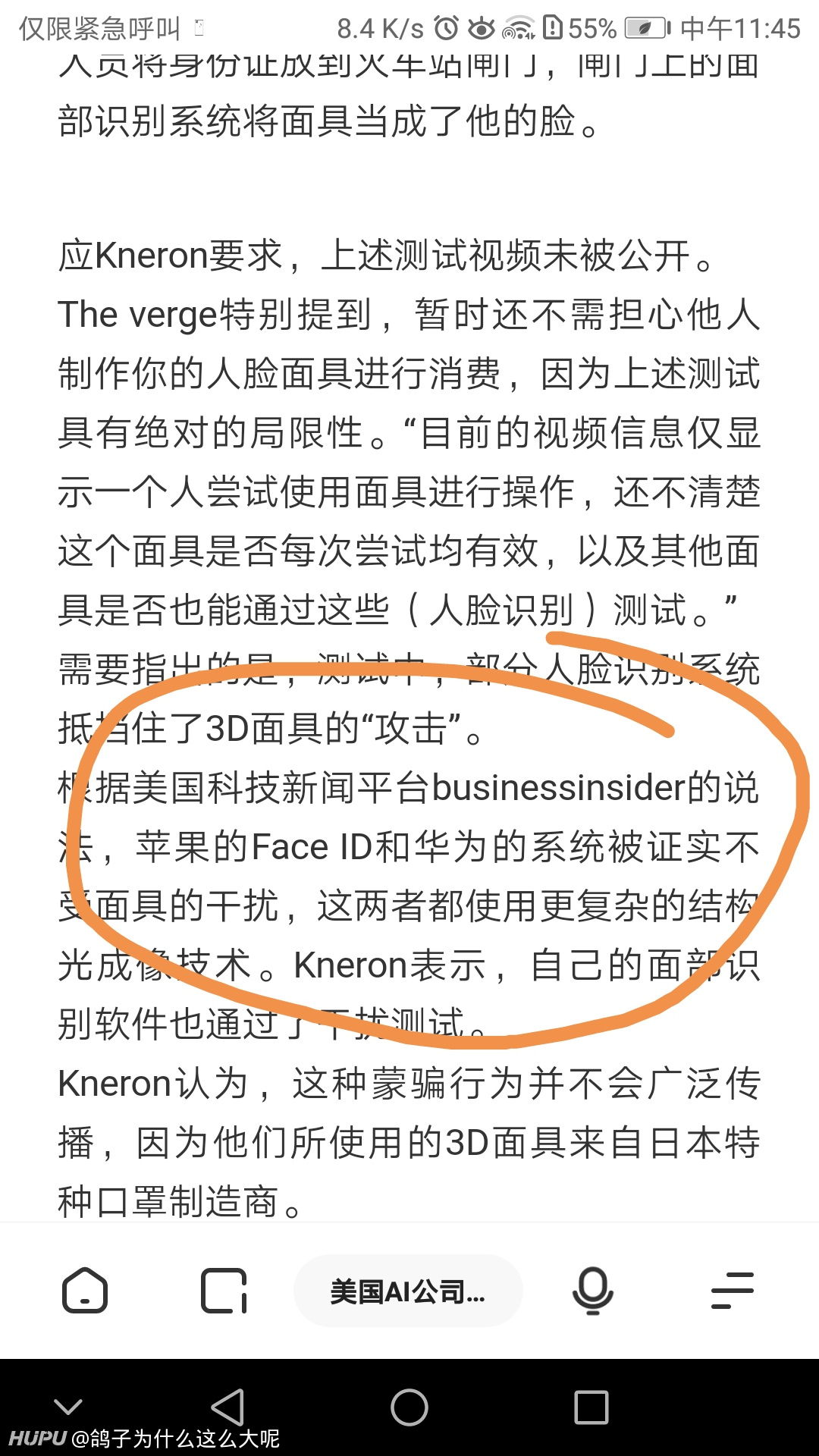The width and height of the screenshot is (819, 1456).
Task: Tap the microphone voice search icon
Action: coord(592,1291)
